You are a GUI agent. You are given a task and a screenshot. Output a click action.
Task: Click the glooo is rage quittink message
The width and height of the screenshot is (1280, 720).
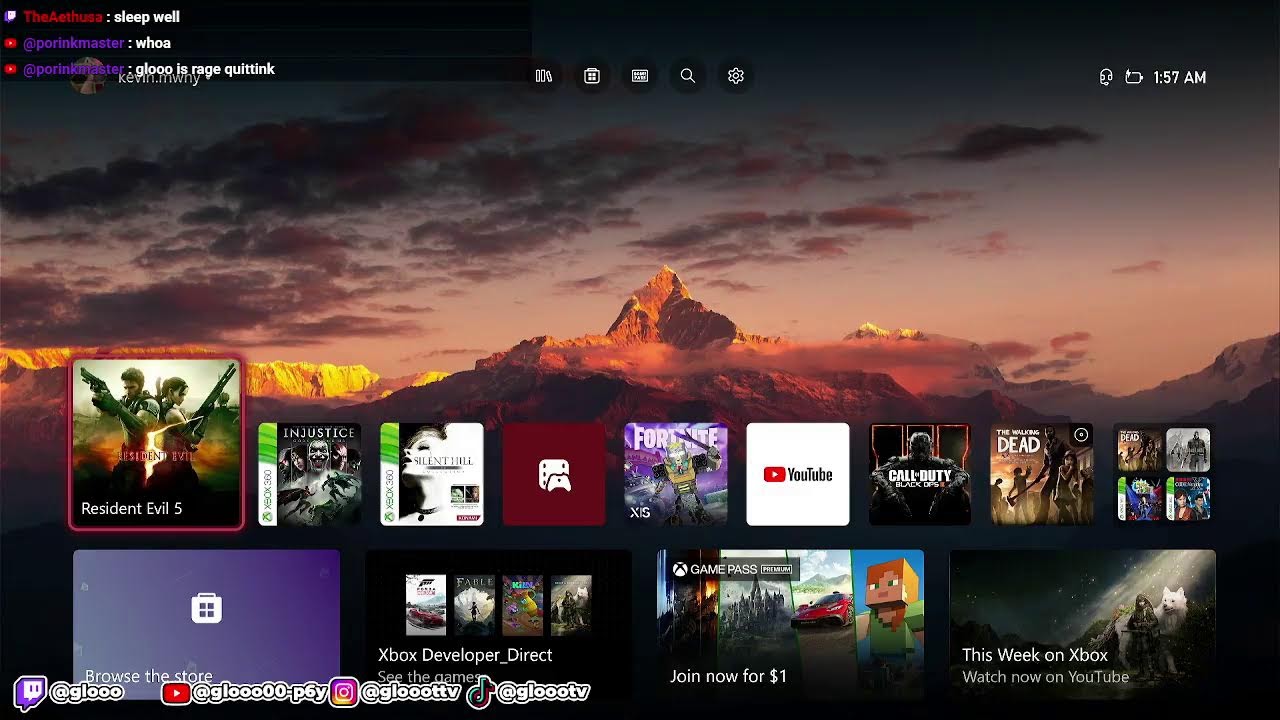tap(139, 69)
